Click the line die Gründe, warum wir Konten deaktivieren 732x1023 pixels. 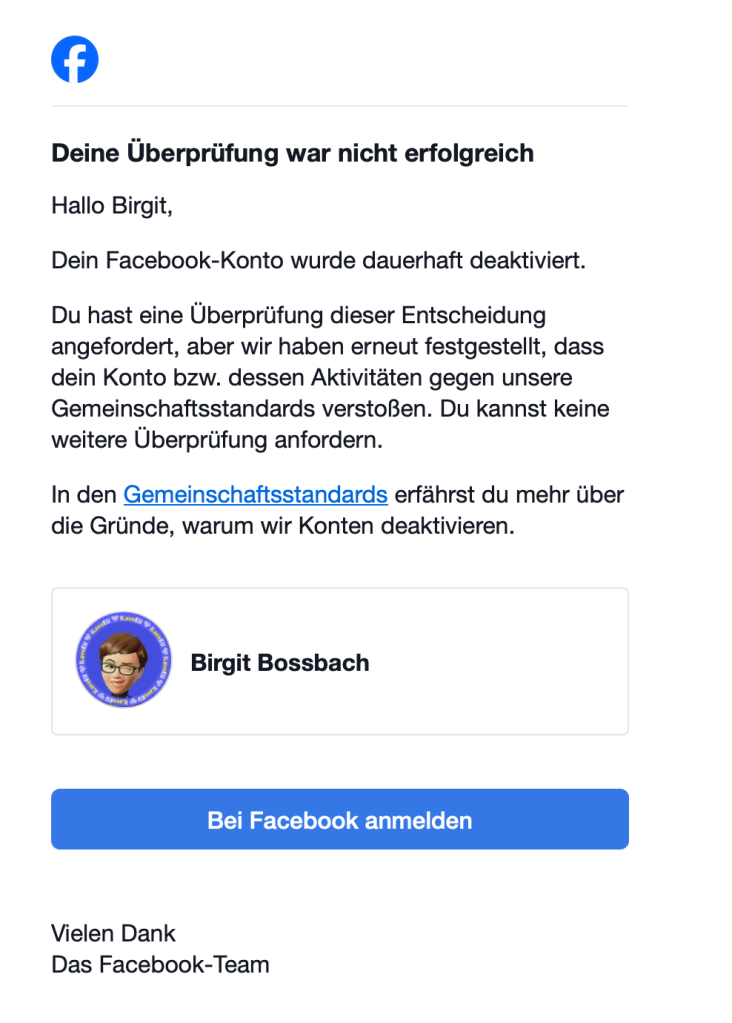click(x=282, y=526)
